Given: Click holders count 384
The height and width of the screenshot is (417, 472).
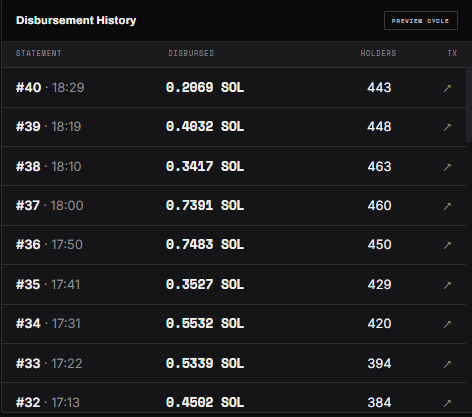Looking at the screenshot, I should [x=379, y=402].
